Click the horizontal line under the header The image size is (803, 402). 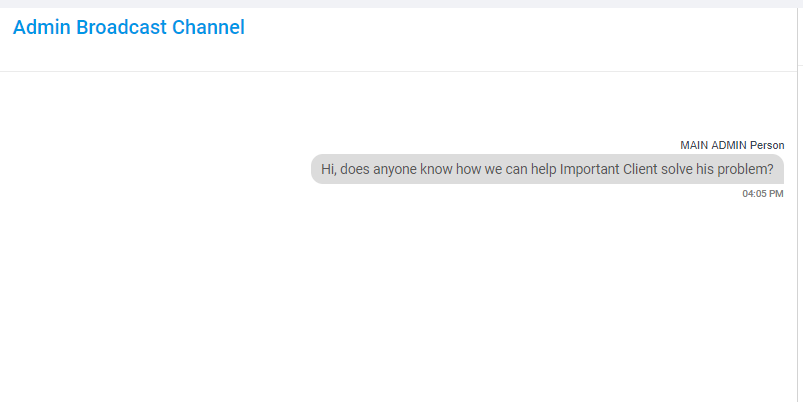pos(398,71)
